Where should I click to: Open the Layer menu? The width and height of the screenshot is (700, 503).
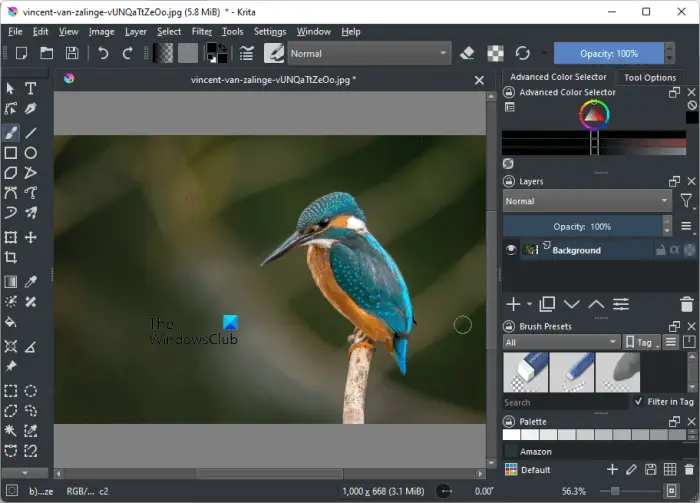[136, 32]
